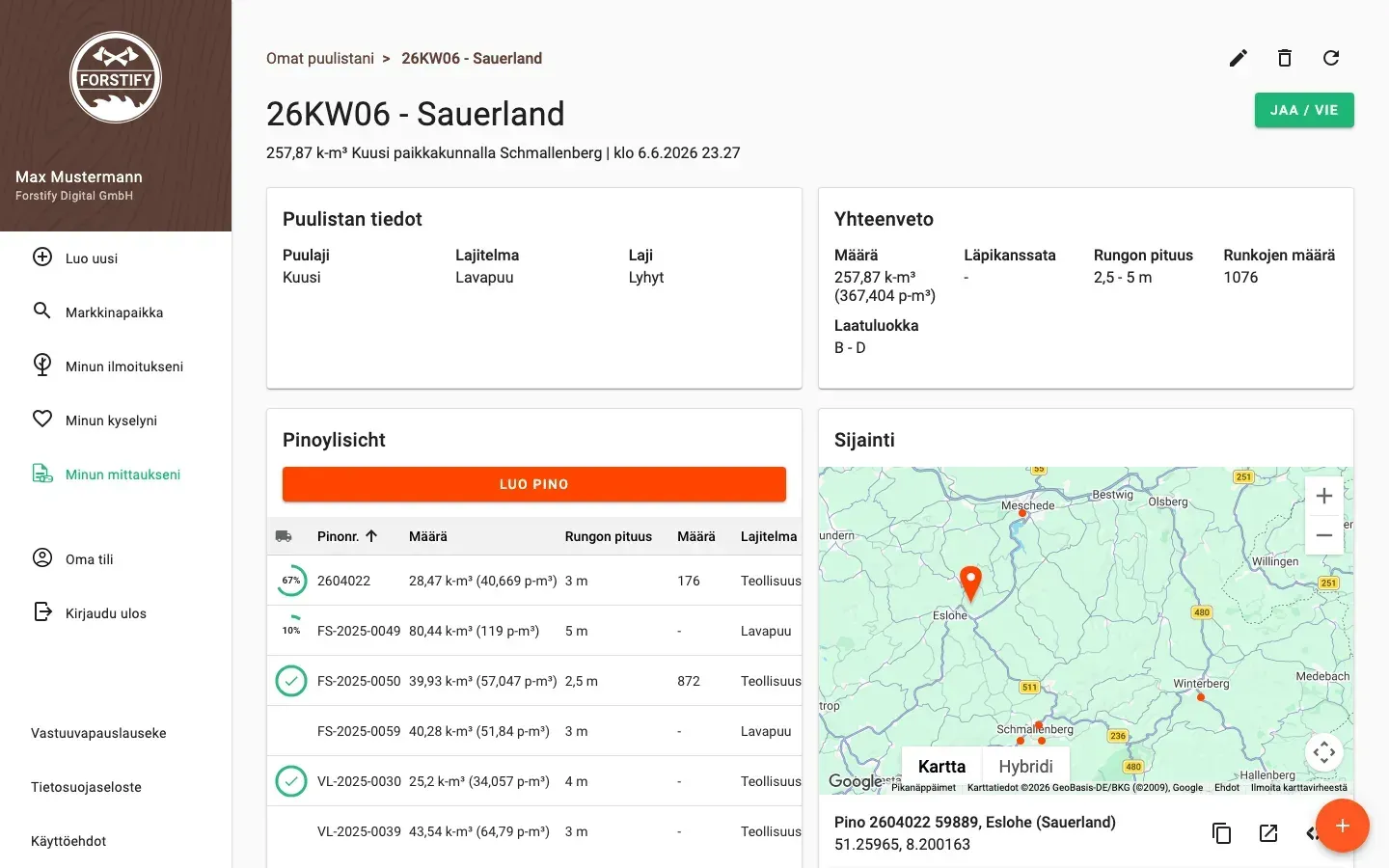
Task: Zoom in on the map
Action: (x=1324, y=496)
